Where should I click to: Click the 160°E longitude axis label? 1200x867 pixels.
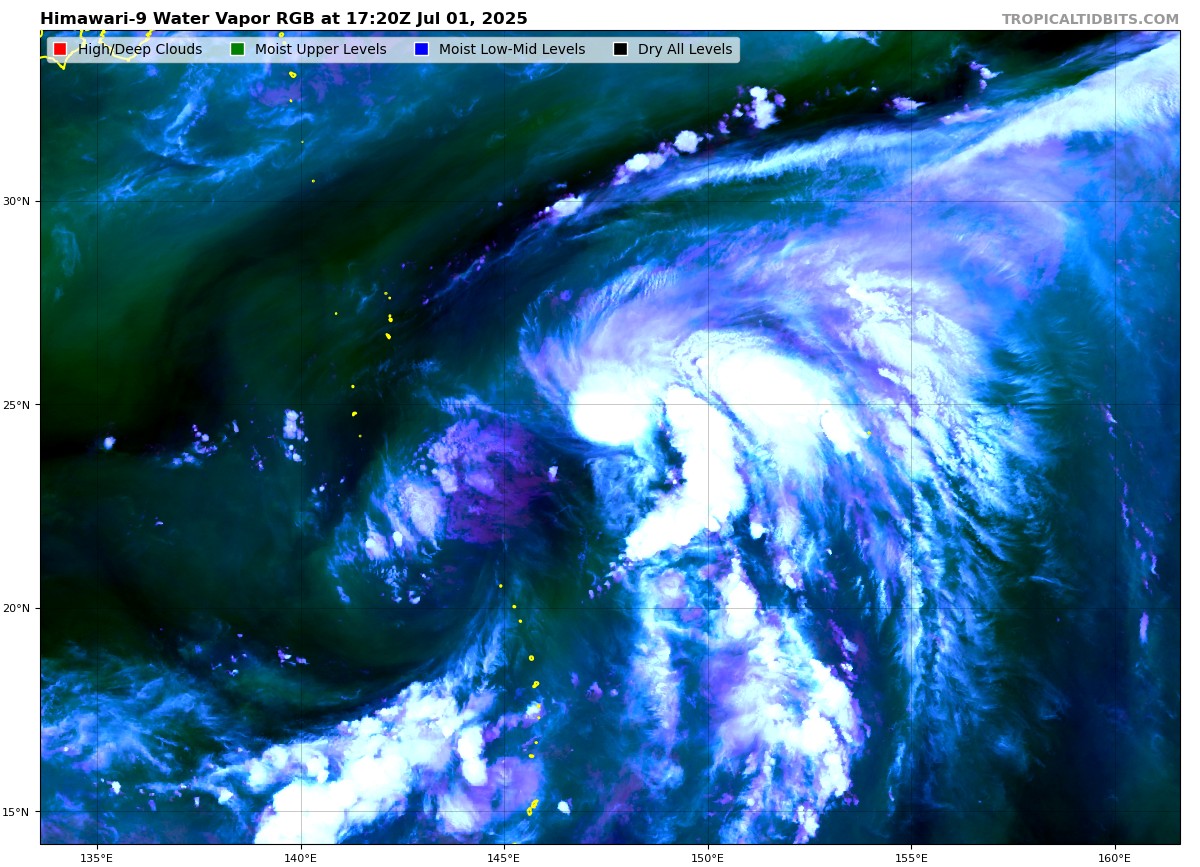pos(1114,857)
